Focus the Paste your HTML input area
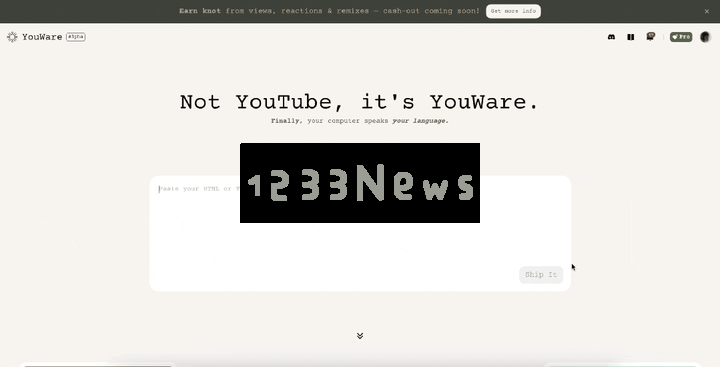720x367 pixels. click(x=360, y=233)
